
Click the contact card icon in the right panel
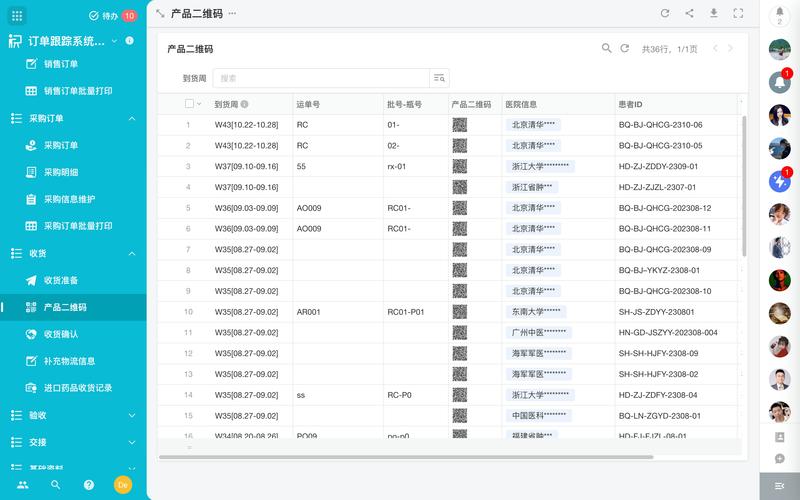[x=780, y=437]
